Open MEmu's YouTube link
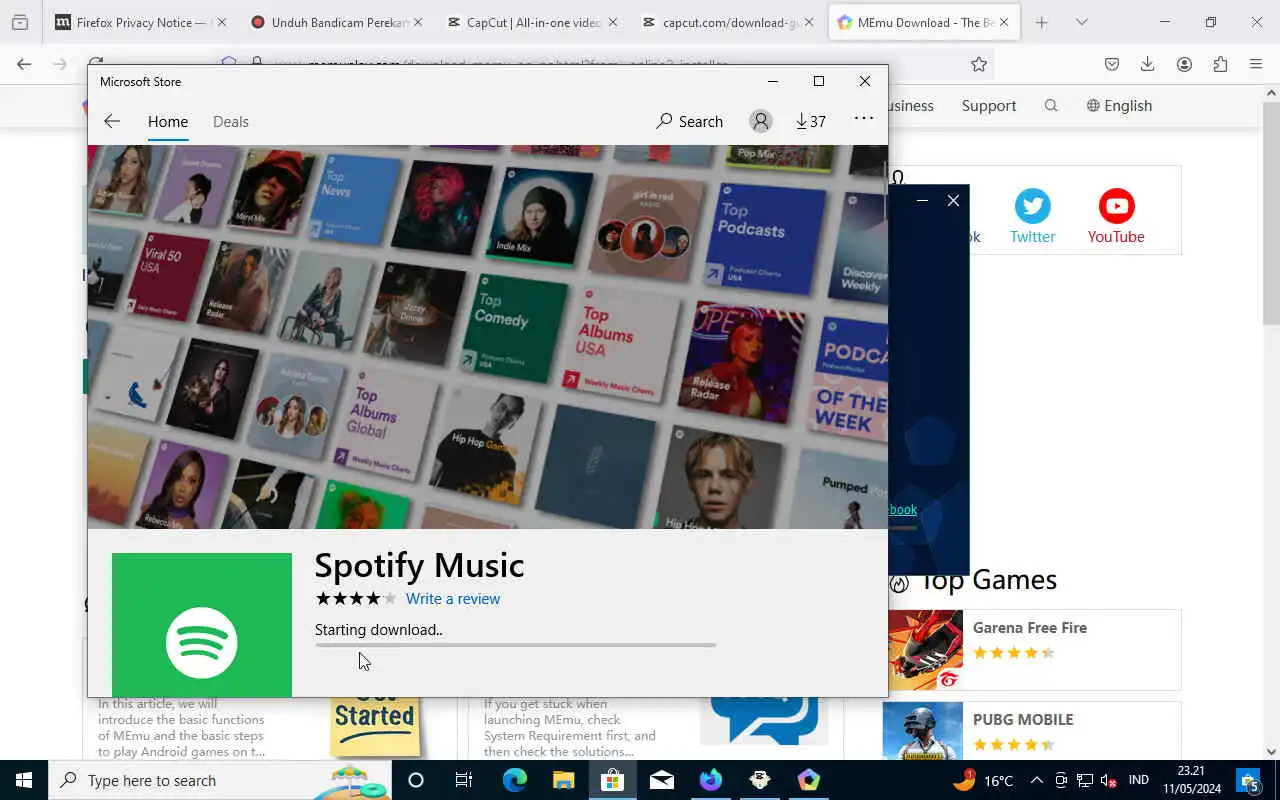Viewport: 1280px width, 800px height. pos(1116,217)
